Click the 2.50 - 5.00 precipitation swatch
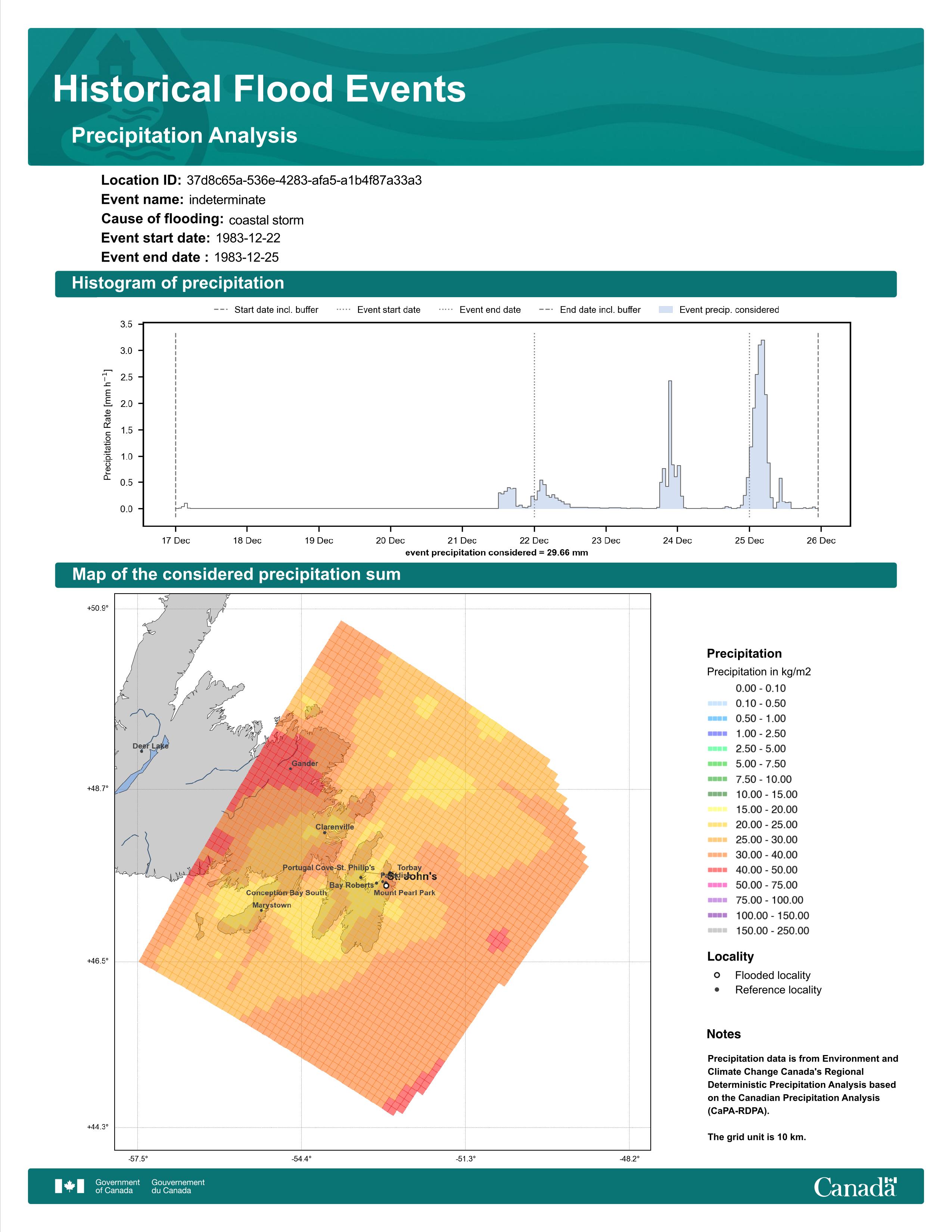 coord(718,749)
